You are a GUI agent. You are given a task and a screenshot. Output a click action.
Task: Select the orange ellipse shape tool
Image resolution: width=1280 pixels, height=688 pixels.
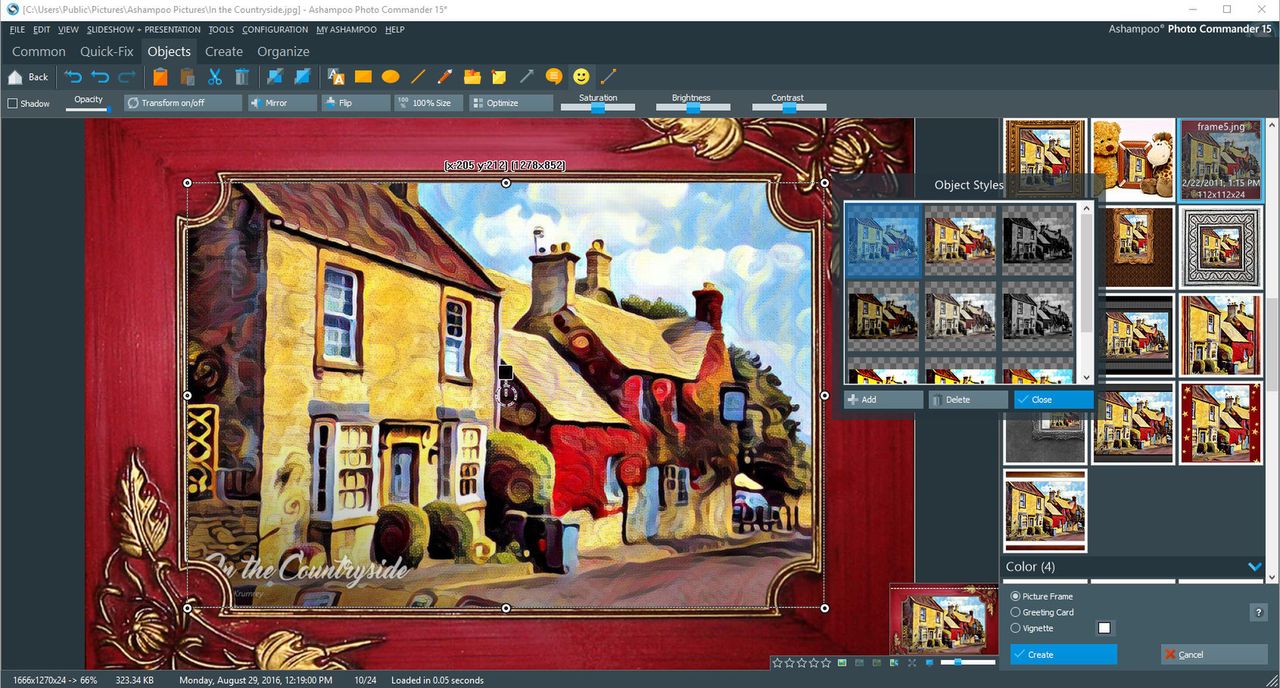[x=391, y=77]
